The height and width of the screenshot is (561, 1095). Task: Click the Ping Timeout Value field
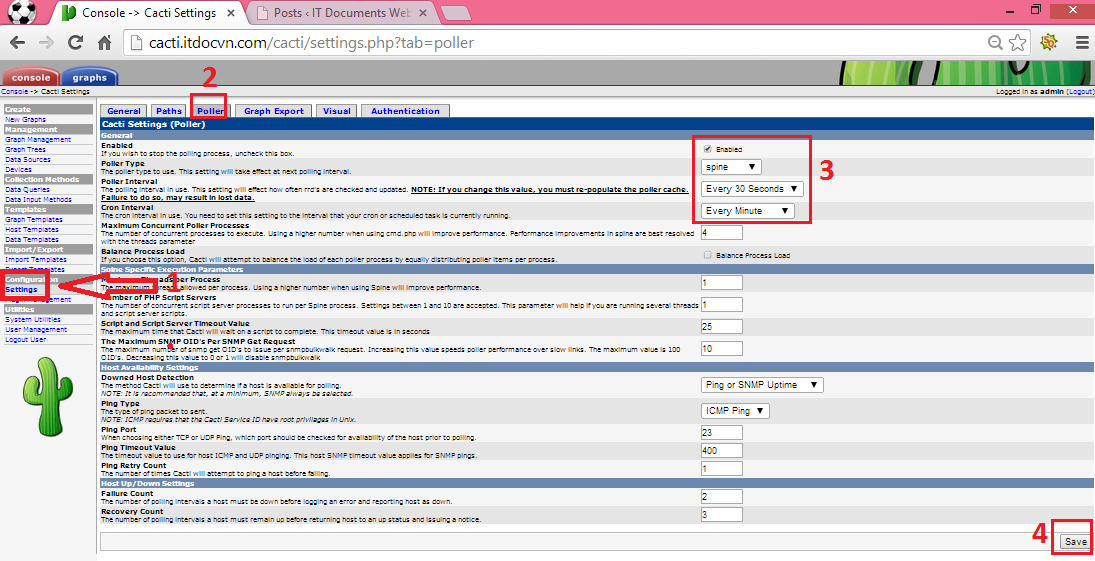[x=721, y=451]
